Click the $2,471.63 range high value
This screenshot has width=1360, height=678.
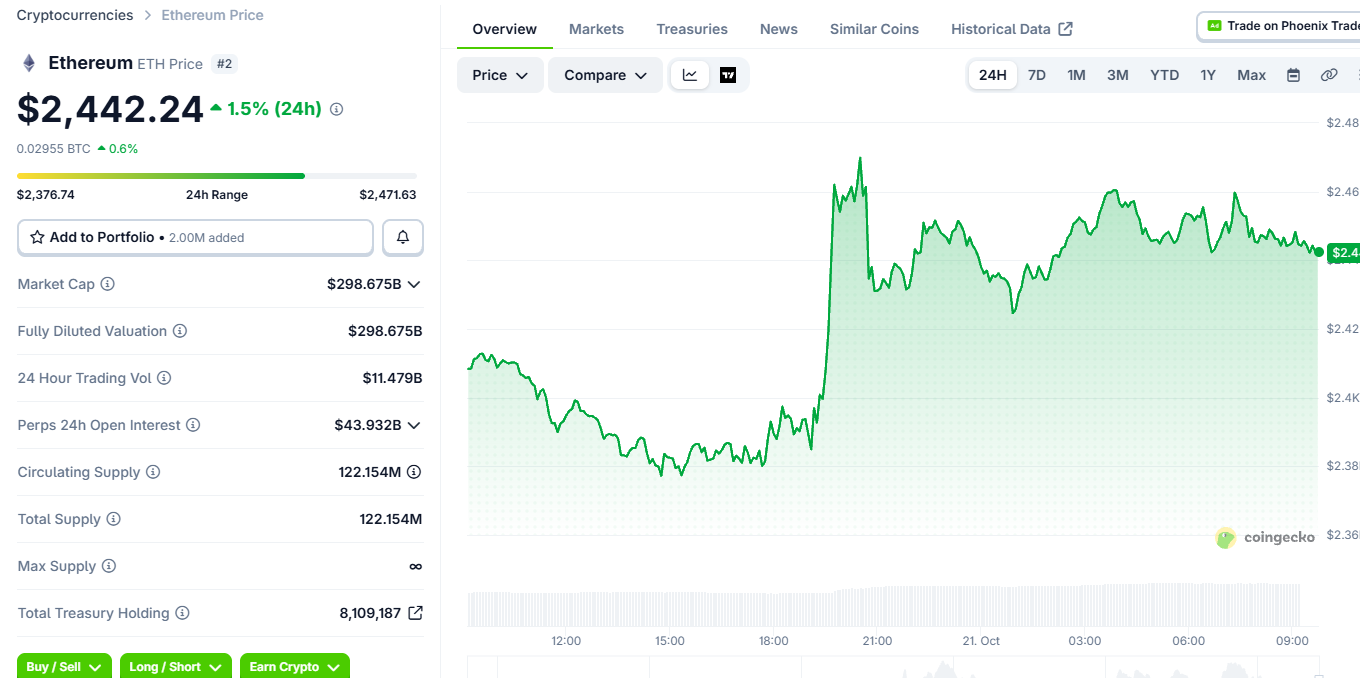tap(388, 195)
